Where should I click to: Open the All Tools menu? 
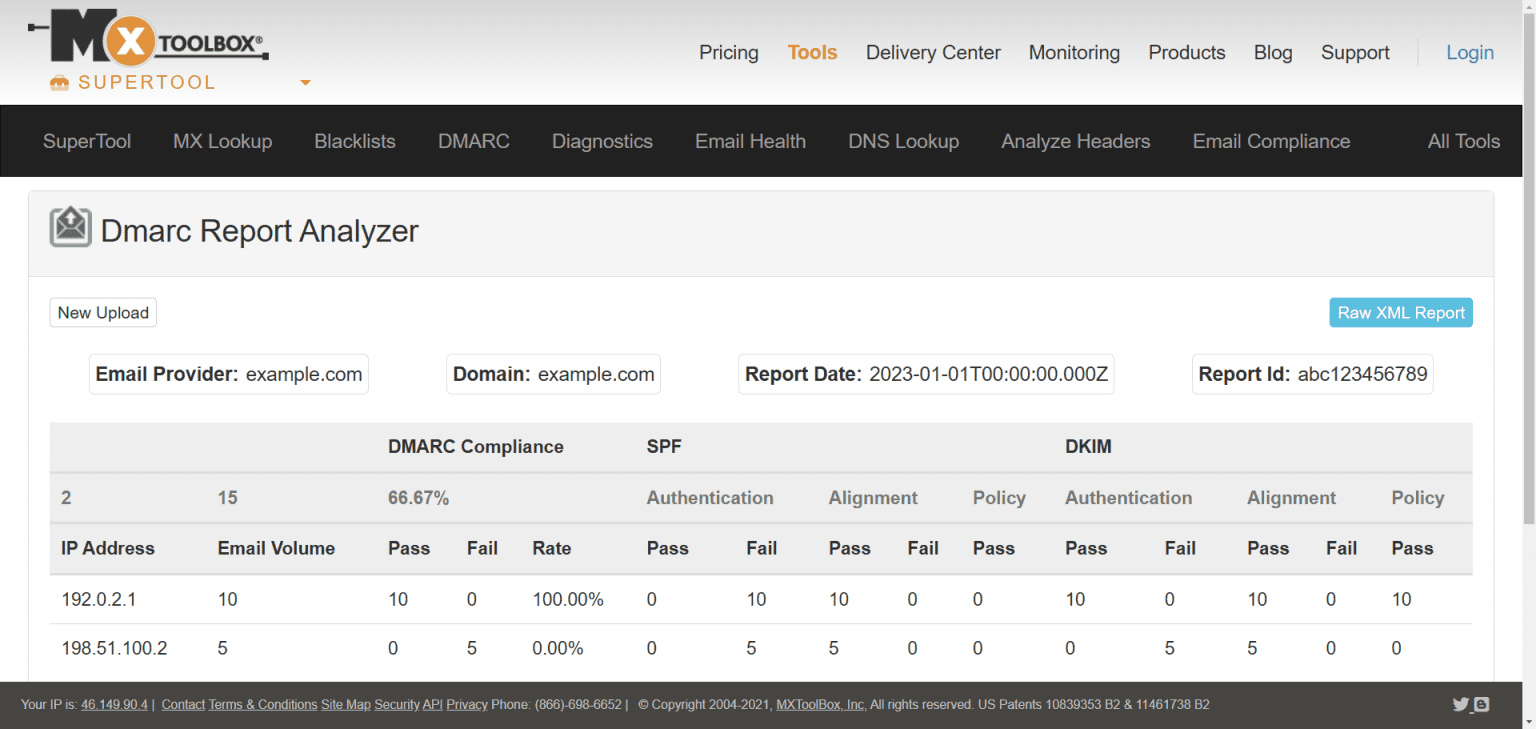click(1463, 141)
